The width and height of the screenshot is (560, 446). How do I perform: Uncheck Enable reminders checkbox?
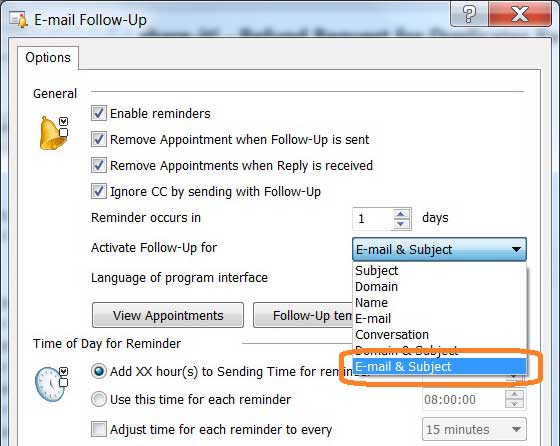(99, 113)
